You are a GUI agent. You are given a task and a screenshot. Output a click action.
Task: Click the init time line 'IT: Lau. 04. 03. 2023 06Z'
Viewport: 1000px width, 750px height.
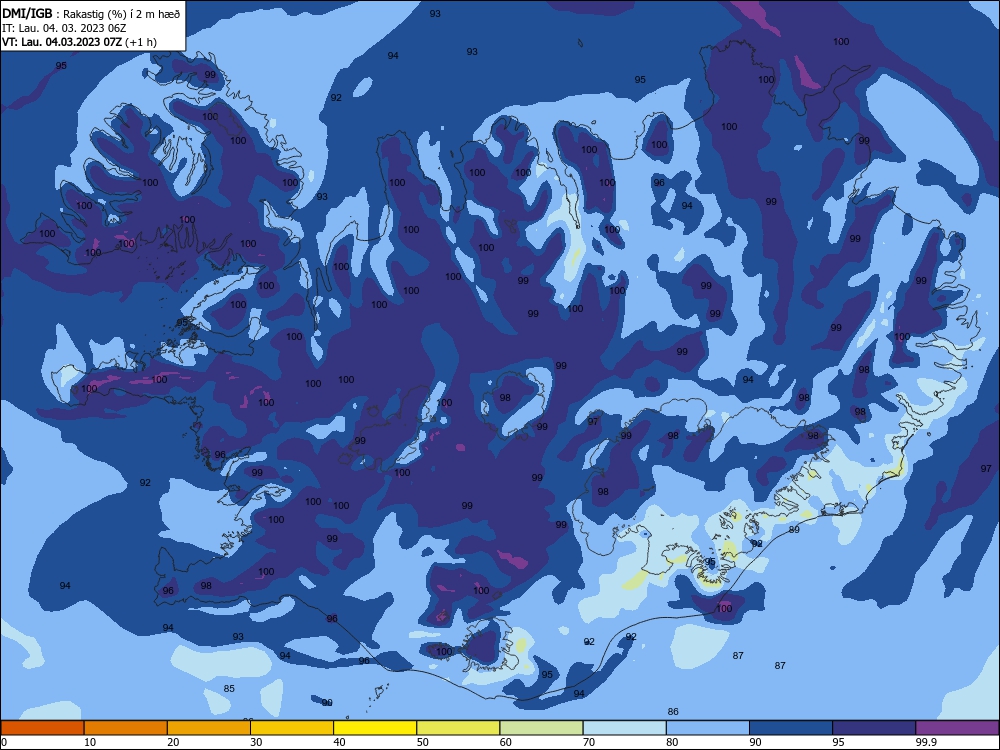pyautogui.click(x=64, y=28)
